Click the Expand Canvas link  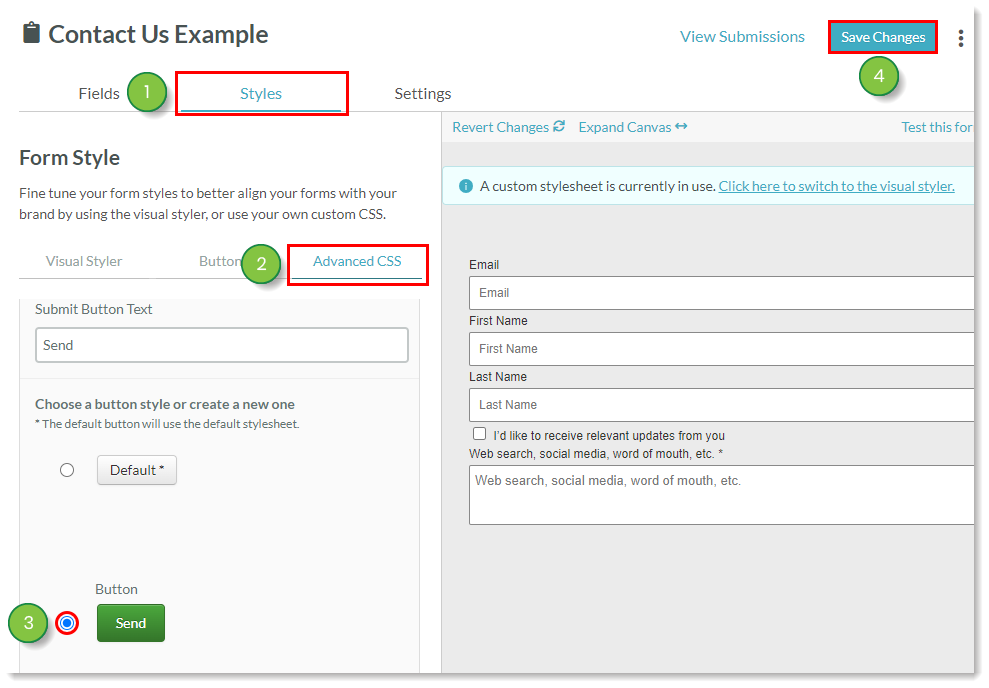coord(624,127)
